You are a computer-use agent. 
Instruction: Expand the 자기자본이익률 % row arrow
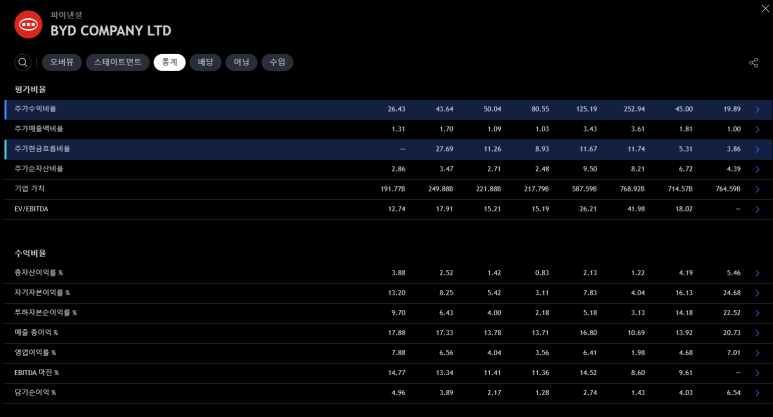pos(758,293)
